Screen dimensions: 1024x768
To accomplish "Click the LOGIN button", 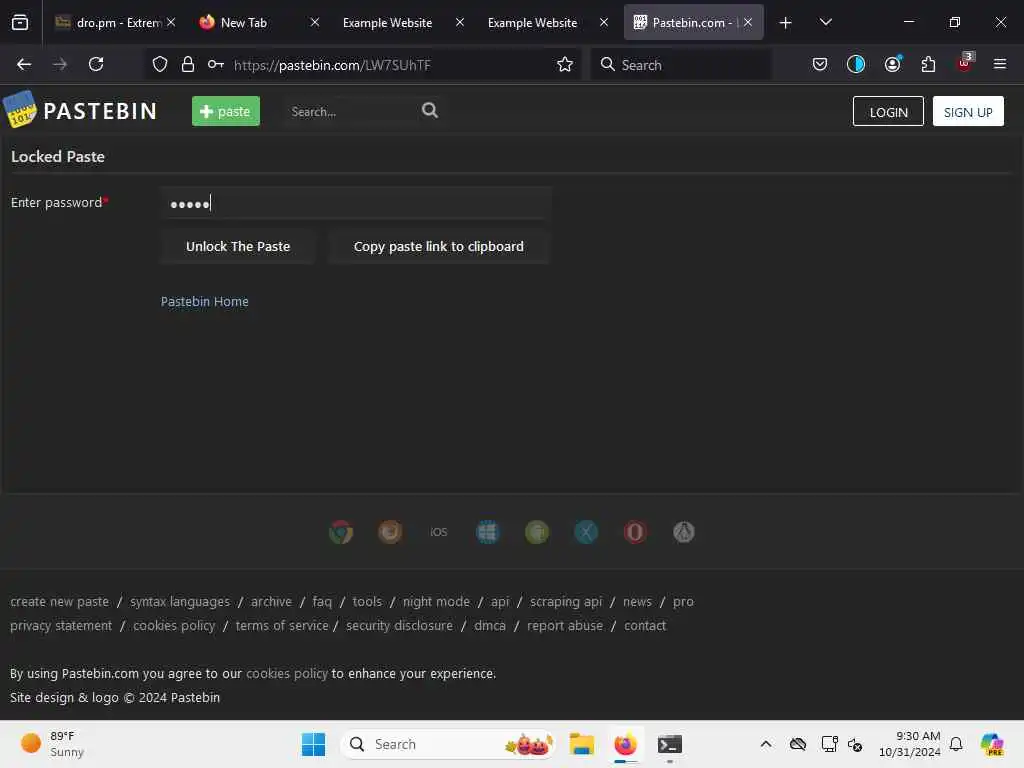I will coord(888,112).
